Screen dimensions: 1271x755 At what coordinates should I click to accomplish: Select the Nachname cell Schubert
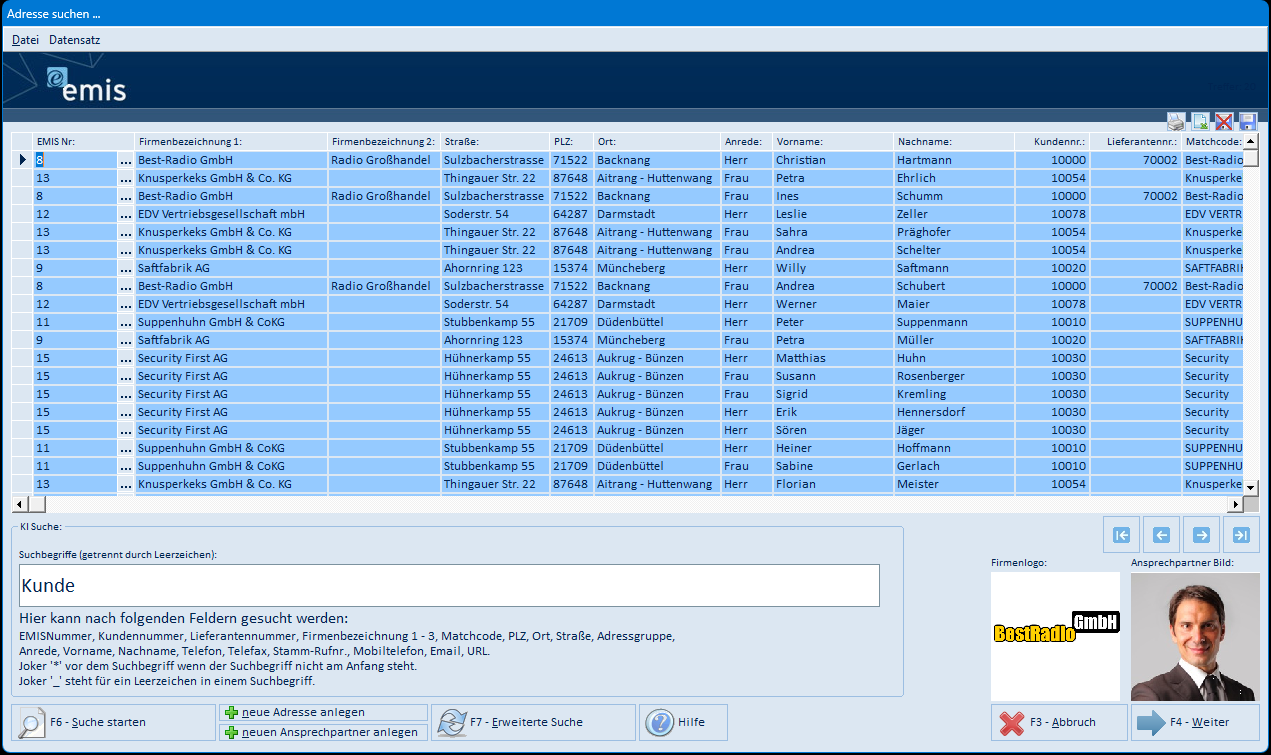[x=954, y=286]
